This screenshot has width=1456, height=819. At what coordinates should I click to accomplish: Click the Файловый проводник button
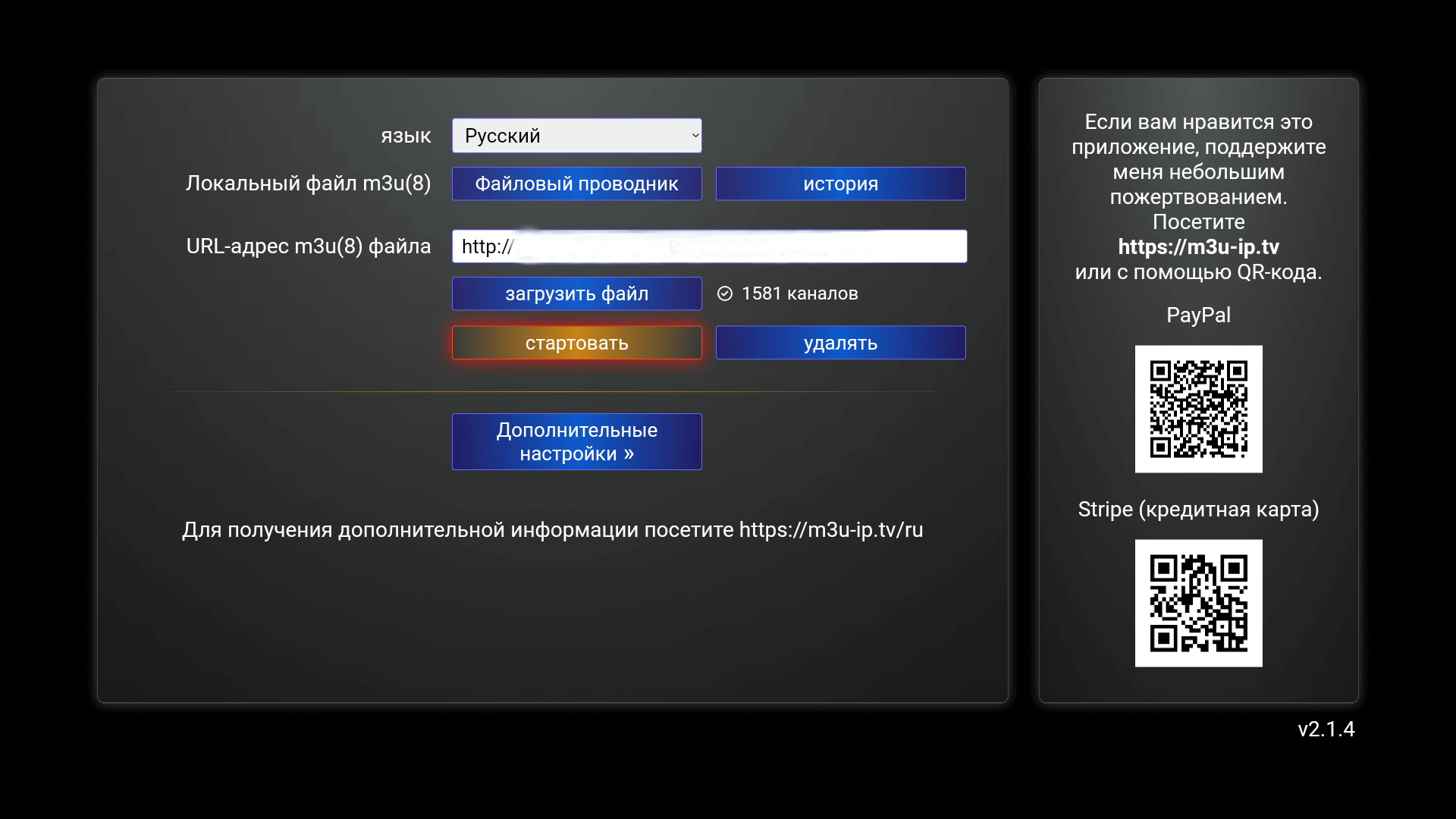(x=576, y=184)
